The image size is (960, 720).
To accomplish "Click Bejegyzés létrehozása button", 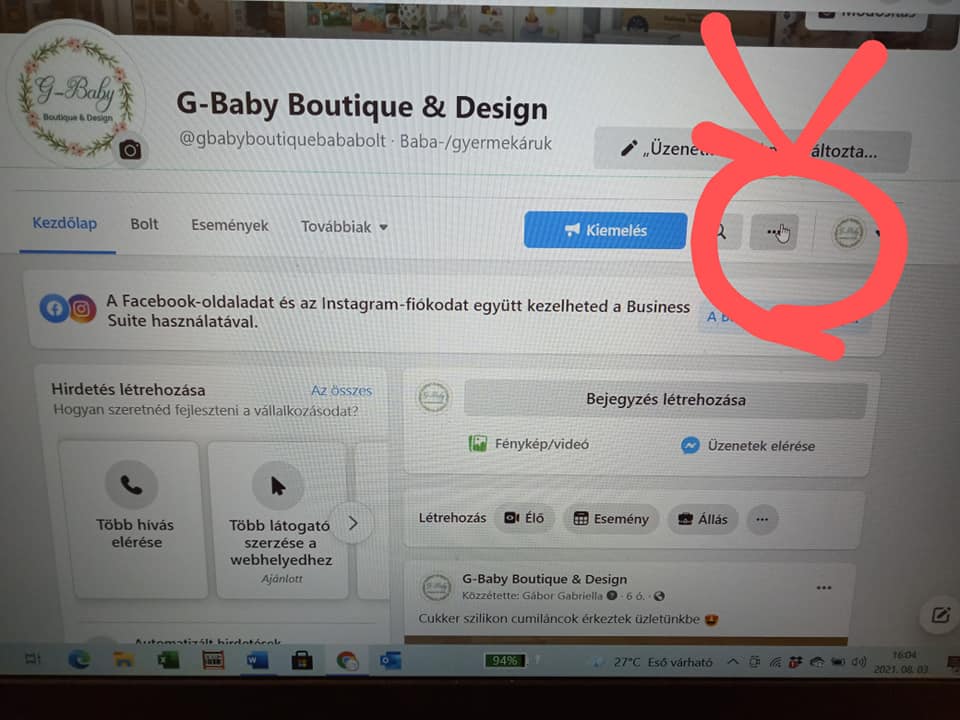I will 666,400.
